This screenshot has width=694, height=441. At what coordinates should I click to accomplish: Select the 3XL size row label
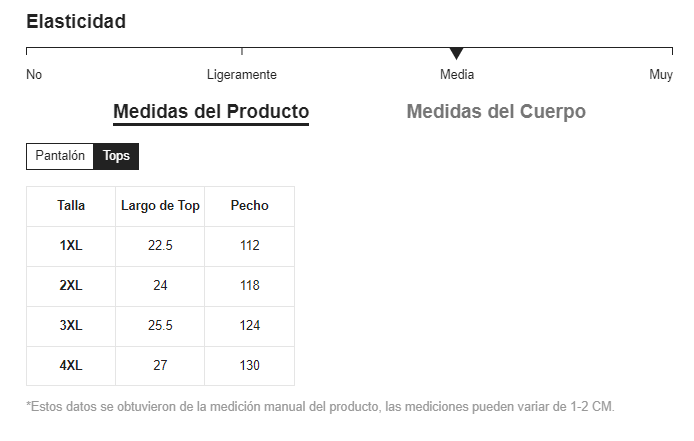click(x=71, y=326)
